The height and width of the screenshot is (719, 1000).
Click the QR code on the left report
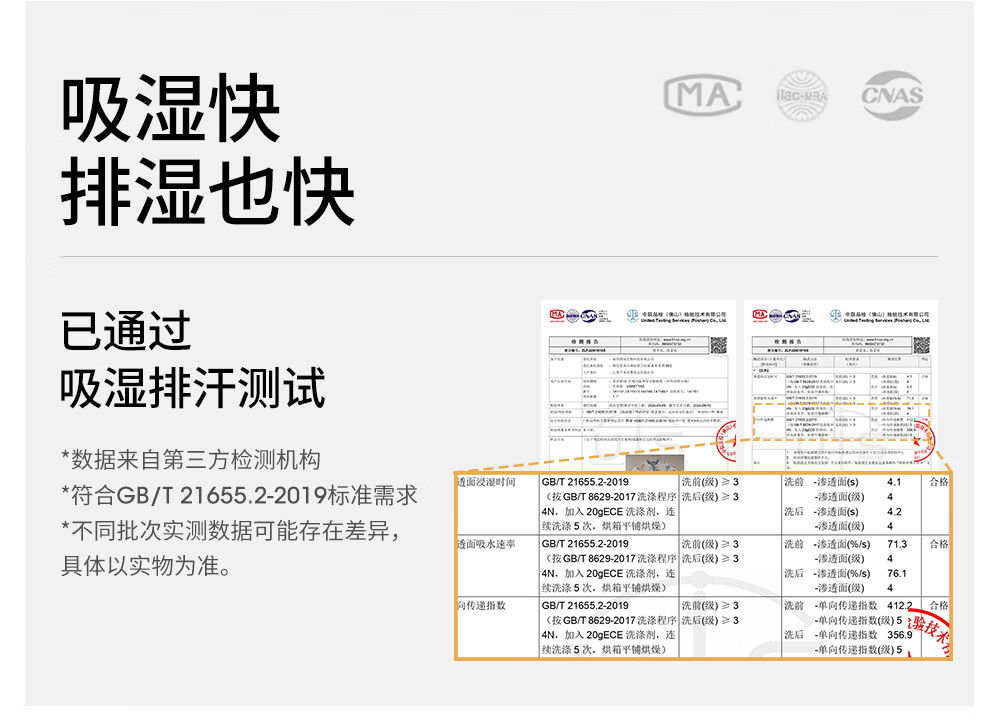click(718, 346)
